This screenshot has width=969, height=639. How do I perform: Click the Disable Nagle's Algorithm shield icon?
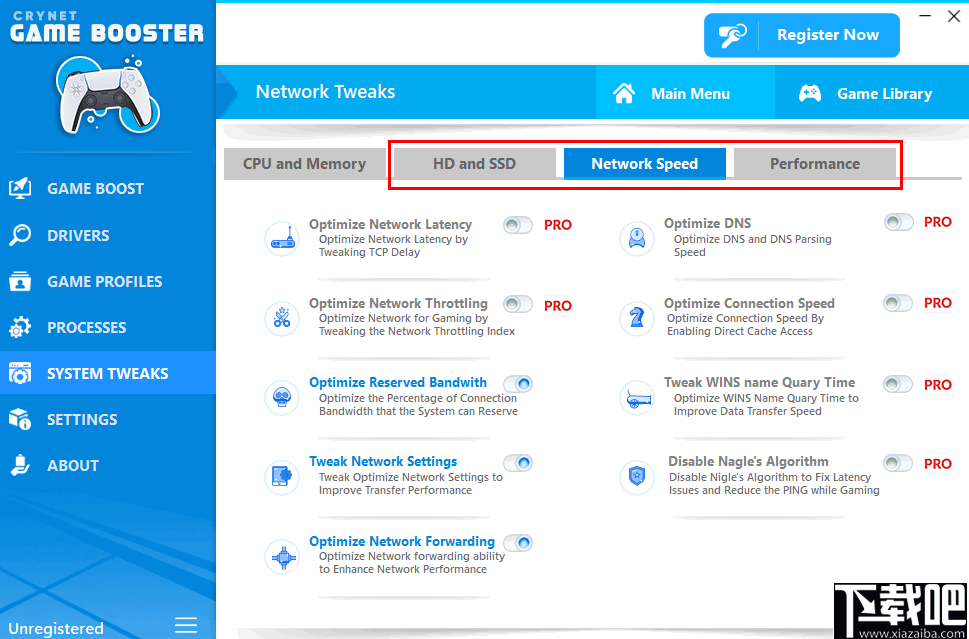pos(637,476)
